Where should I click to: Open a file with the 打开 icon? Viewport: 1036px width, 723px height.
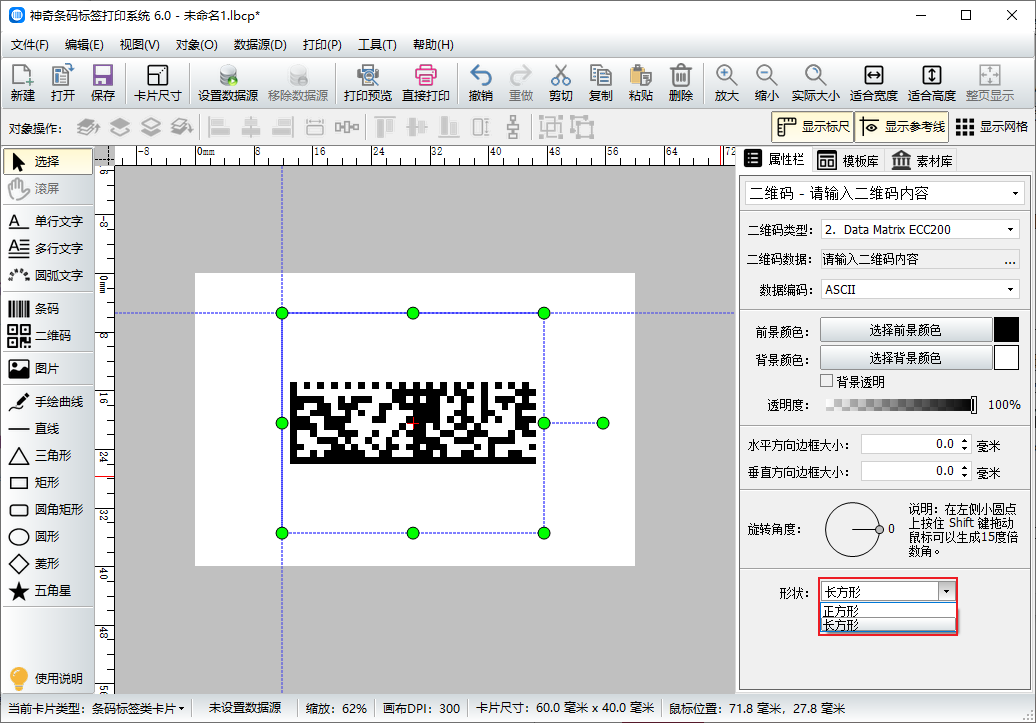click(x=63, y=83)
